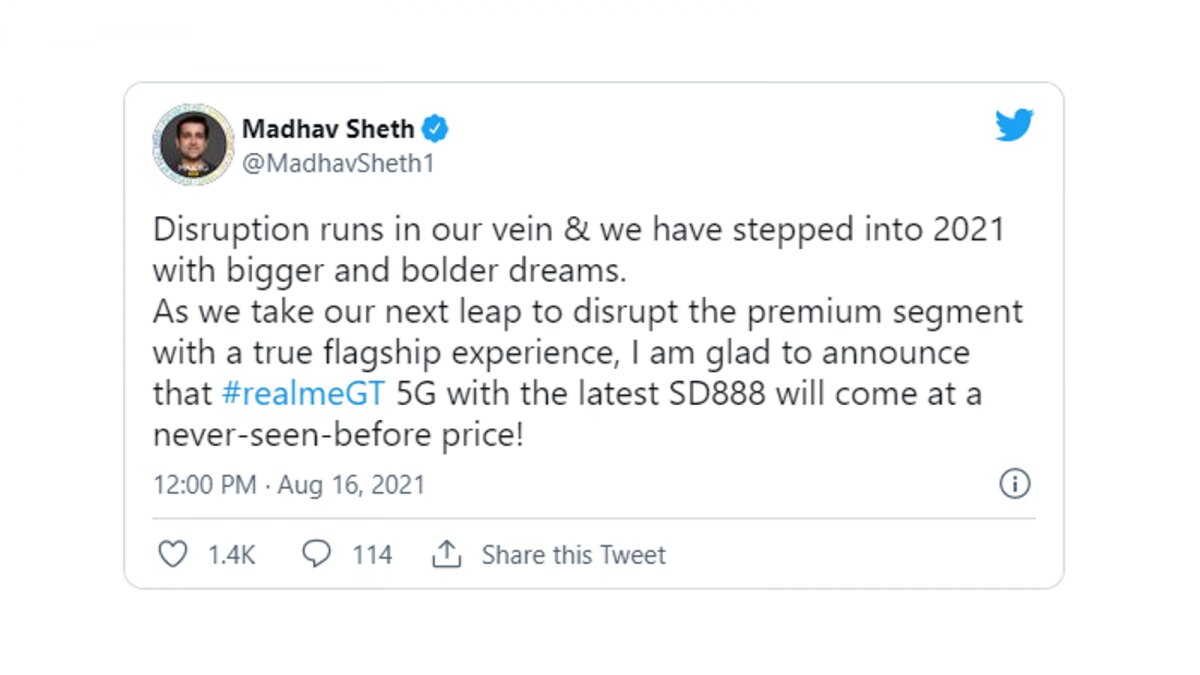
Task: Visit the @MadhavSheth1 handle link
Action: (x=338, y=163)
